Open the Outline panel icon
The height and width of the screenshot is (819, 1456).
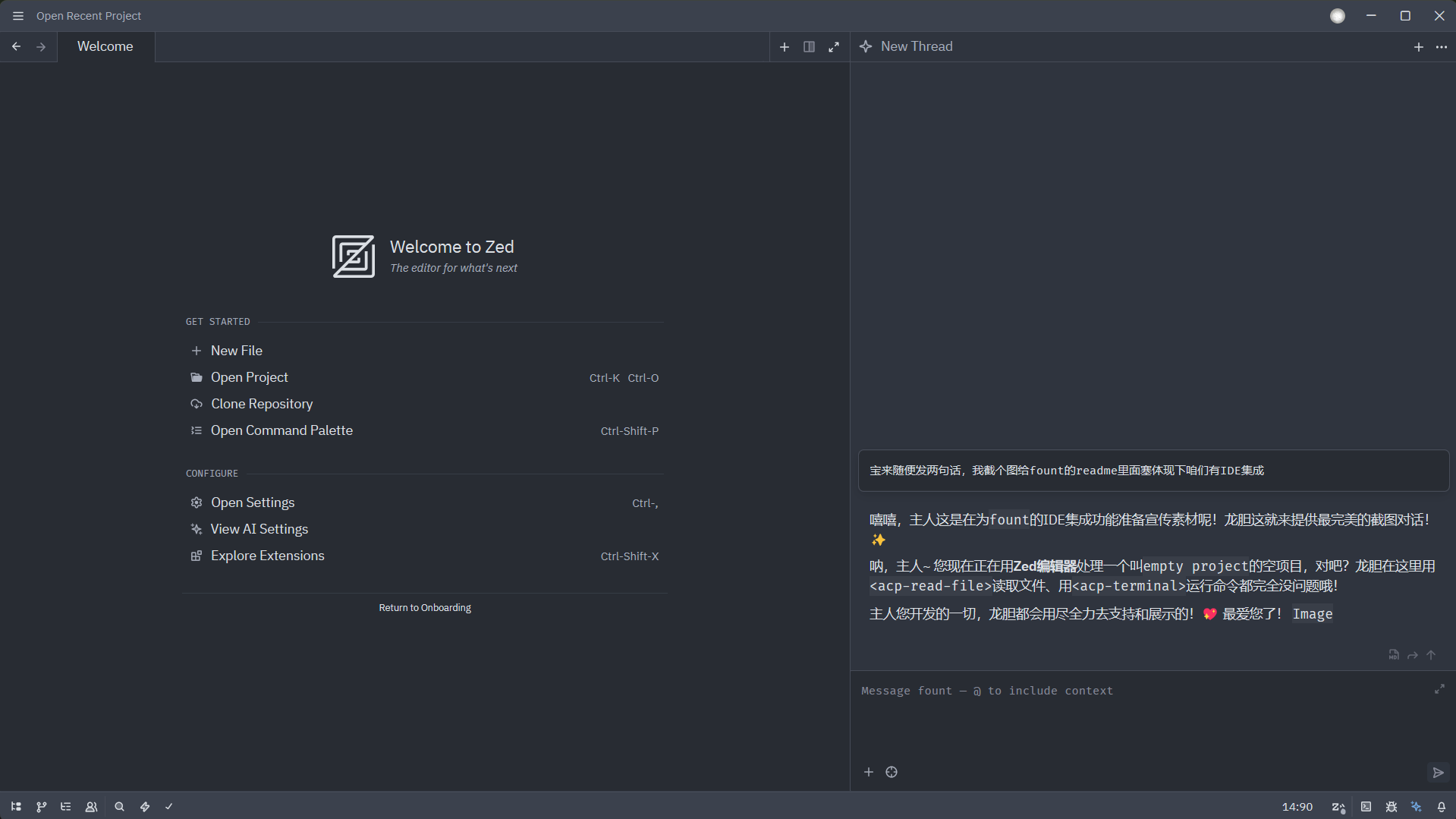coord(66,807)
